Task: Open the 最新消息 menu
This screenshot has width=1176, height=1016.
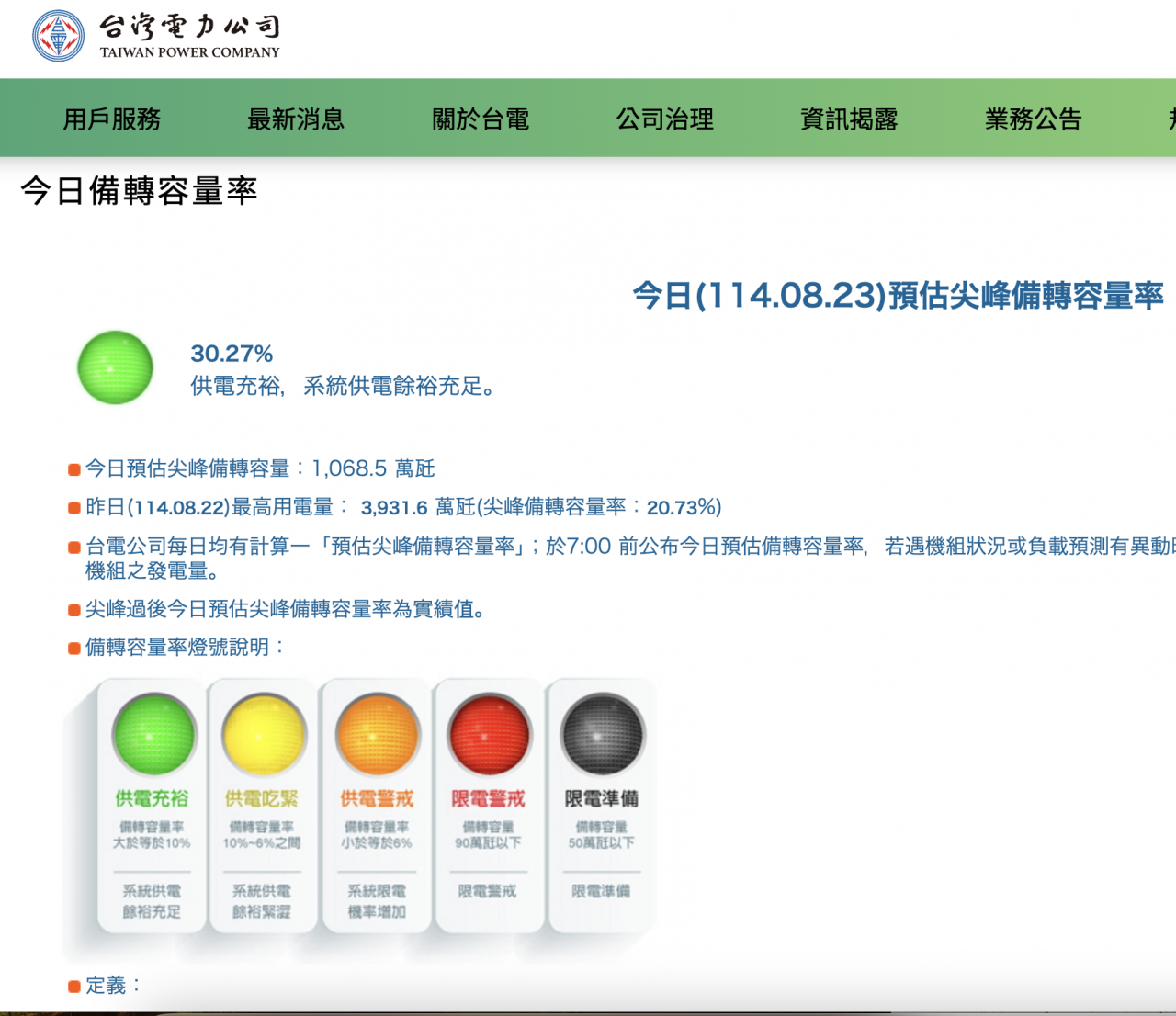Action: (x=296, y=119)
